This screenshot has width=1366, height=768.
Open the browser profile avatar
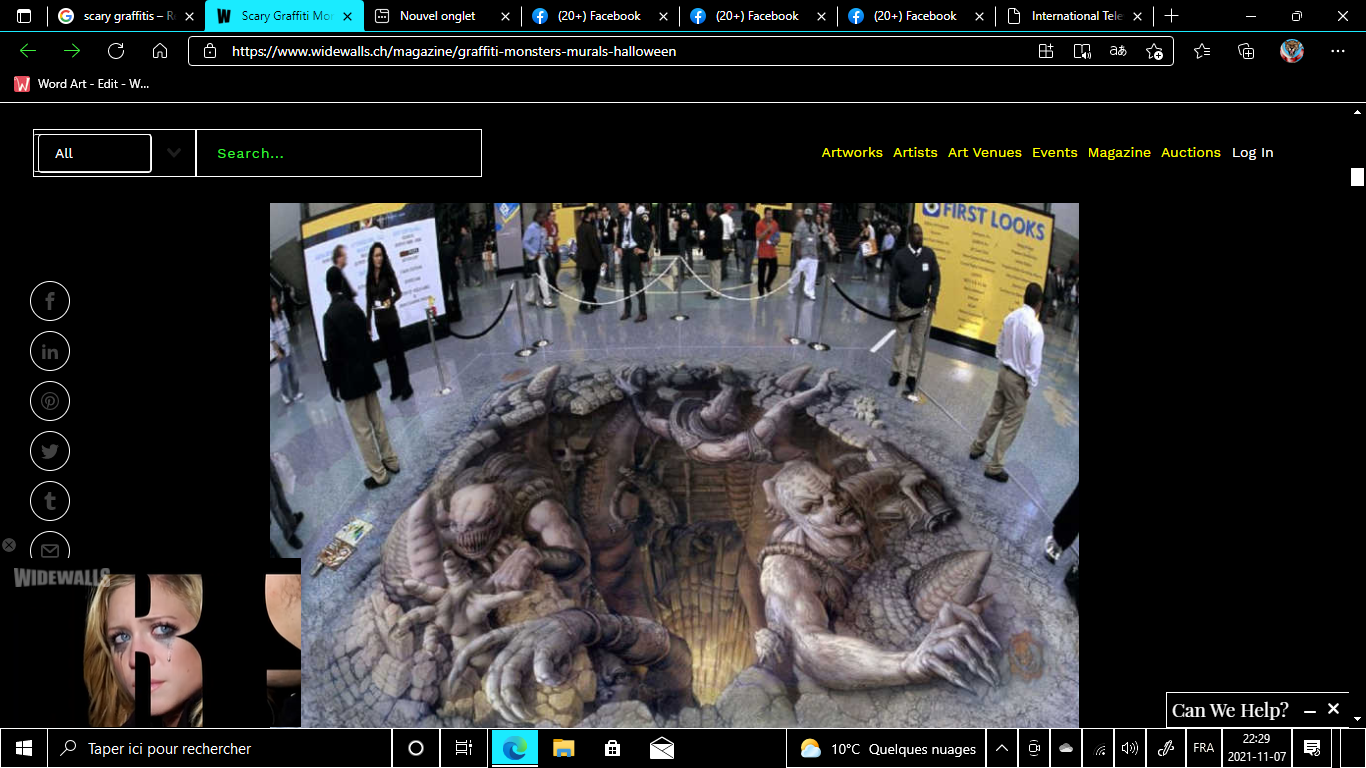pos(1292,51)
